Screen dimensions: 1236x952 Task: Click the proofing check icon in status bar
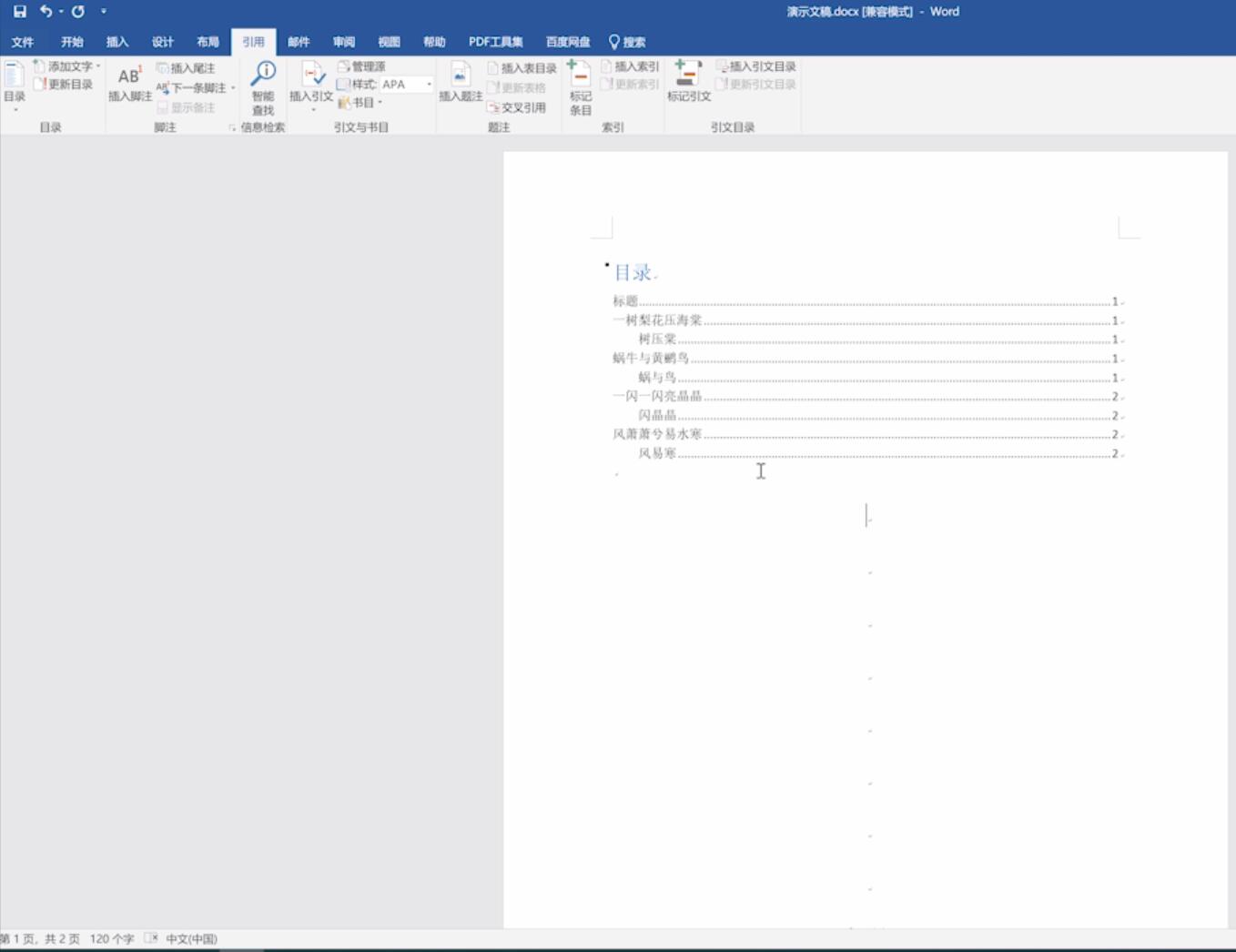(151, 938)
